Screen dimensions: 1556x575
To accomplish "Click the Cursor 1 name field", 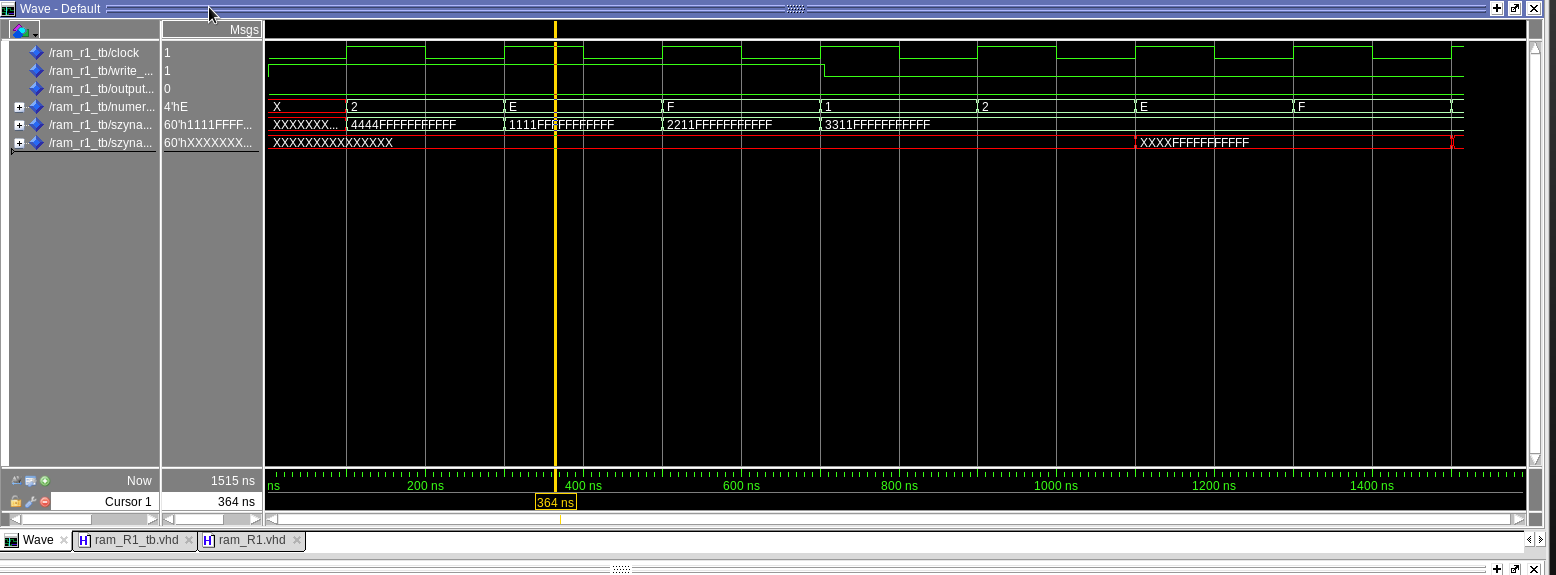I will [x=104, y=501].
